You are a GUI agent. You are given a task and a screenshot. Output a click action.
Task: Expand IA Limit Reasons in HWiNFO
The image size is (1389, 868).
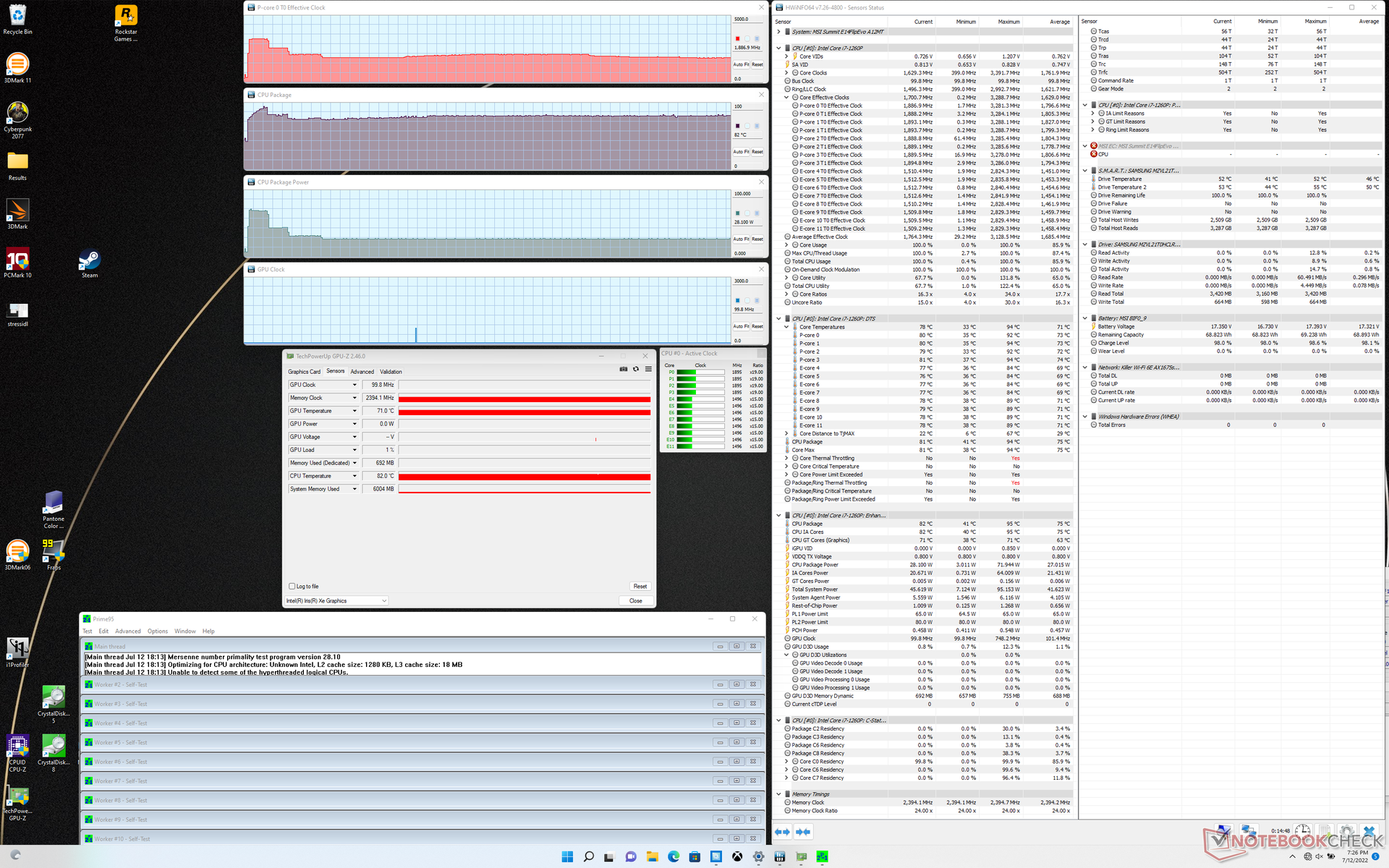(1093, 114)
